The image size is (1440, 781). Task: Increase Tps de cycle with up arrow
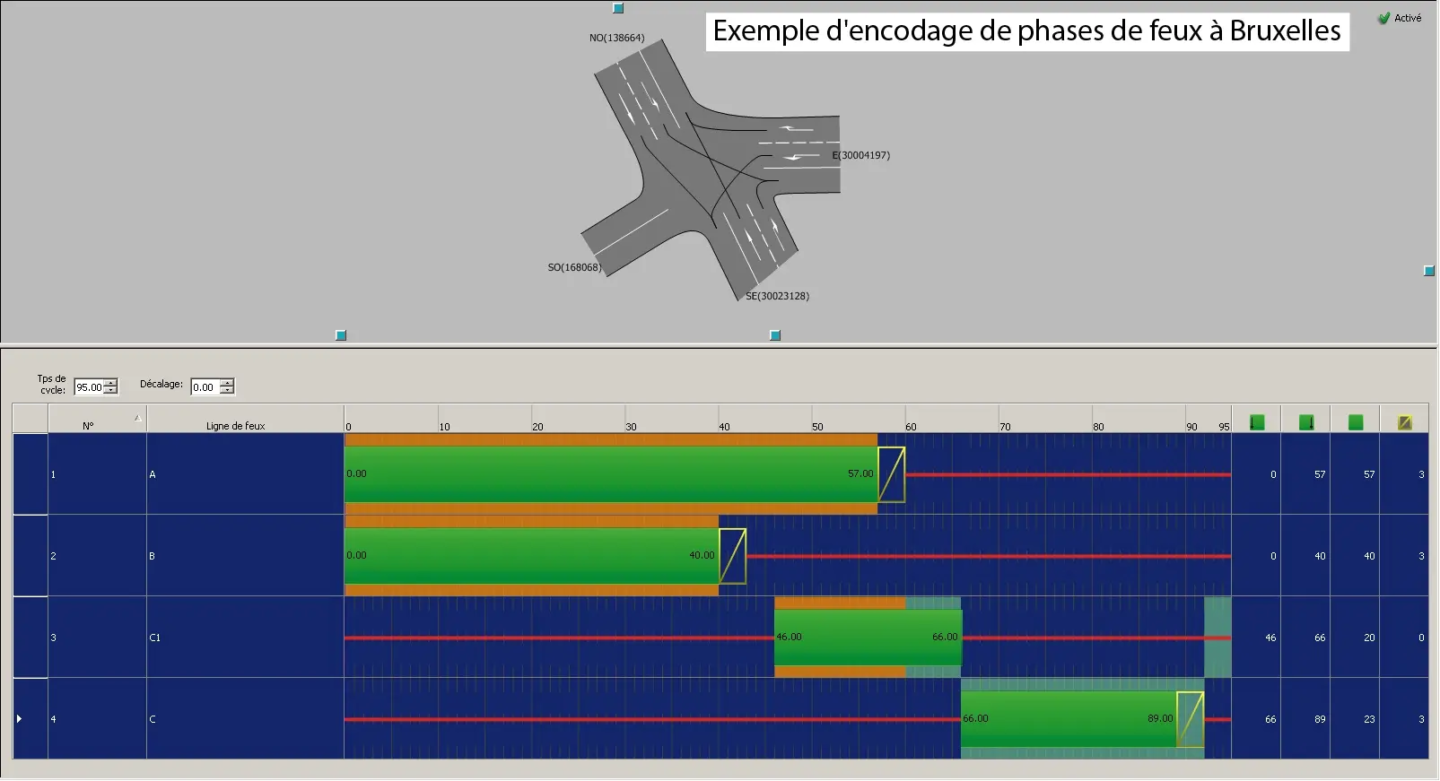click(110, 383)
